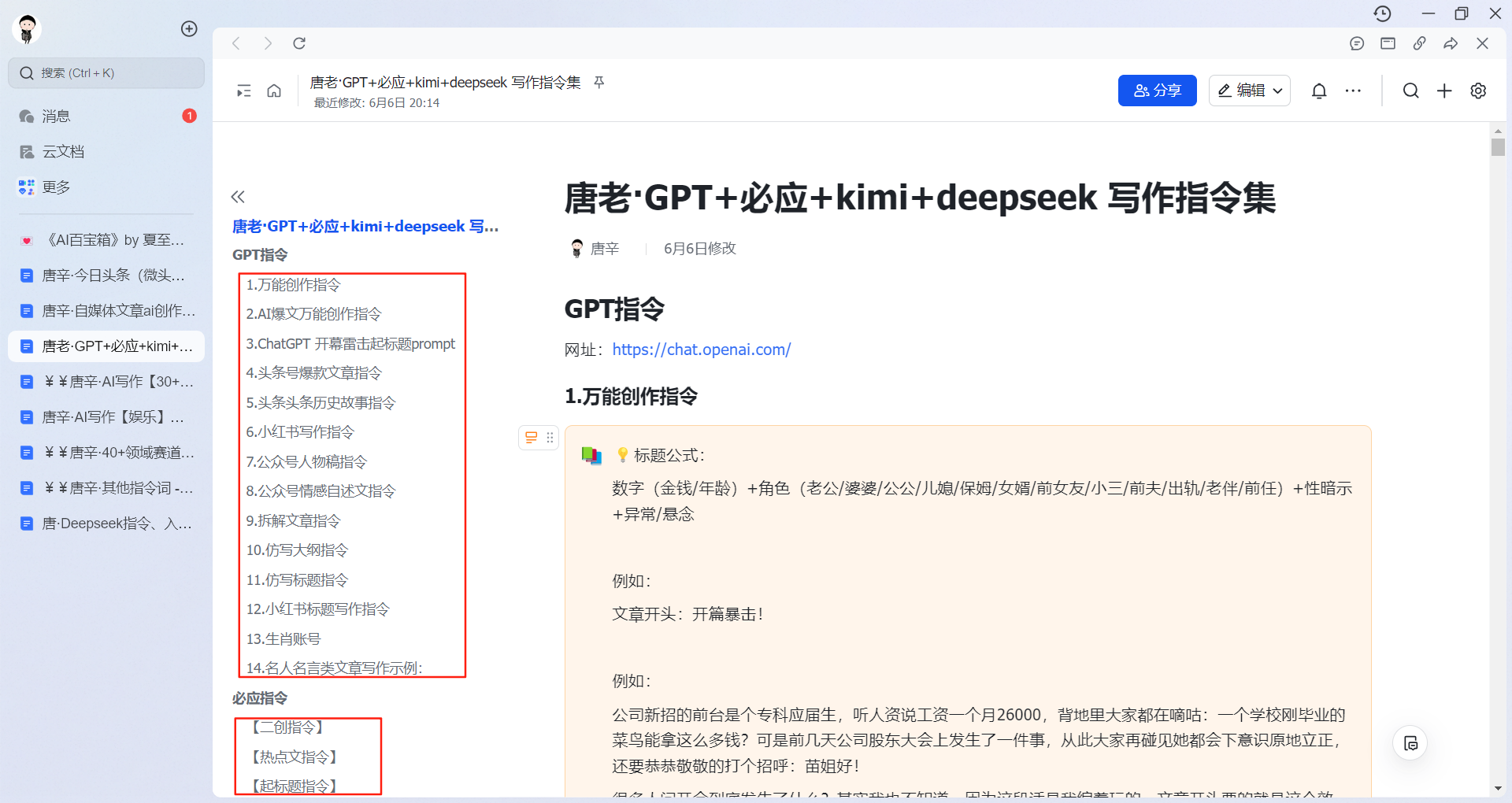Open 唐辛·AI写作【娱乐】 document
The image size is (1512, 803).
(106, 417)
